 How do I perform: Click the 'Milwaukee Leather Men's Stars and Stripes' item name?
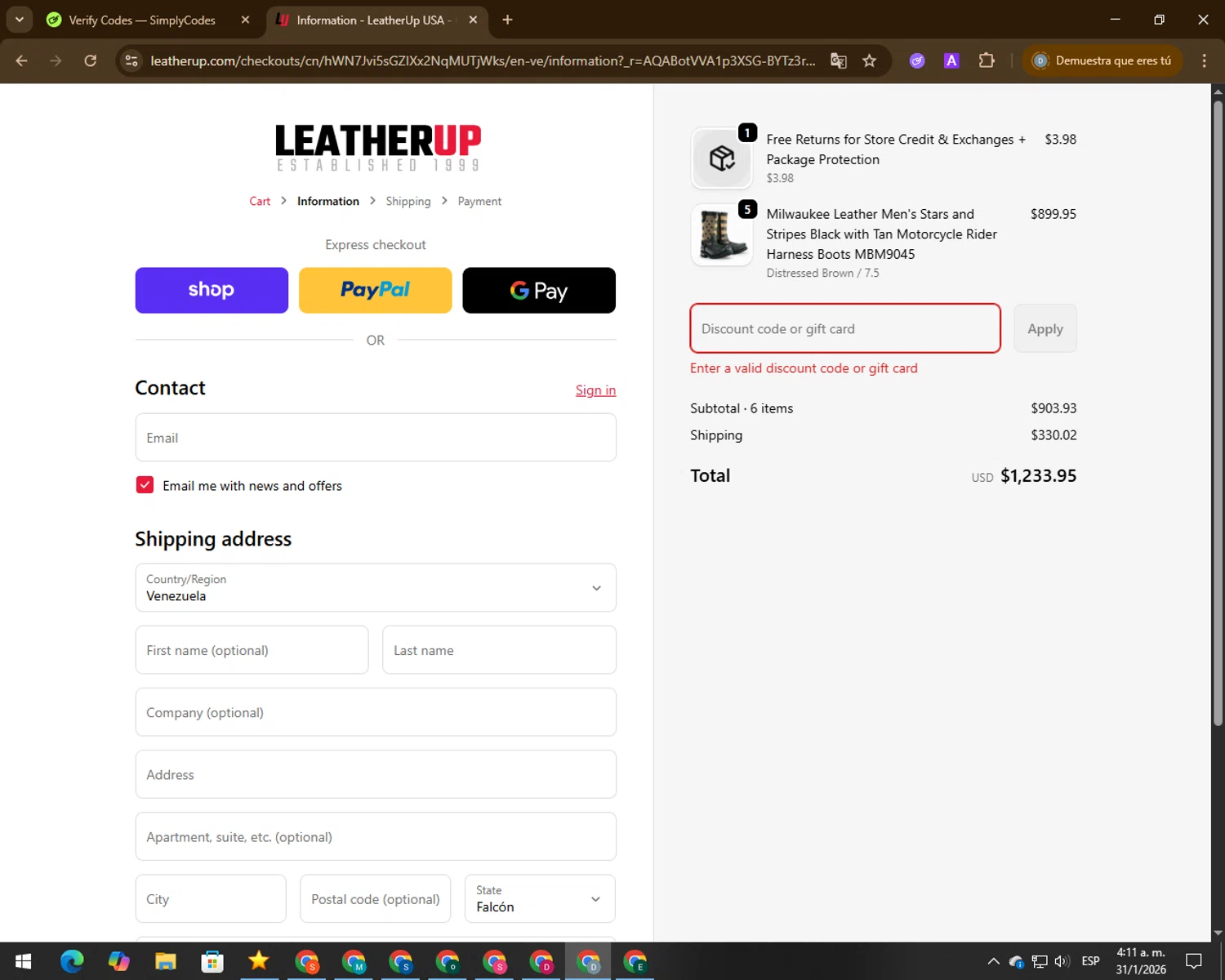pyautogui.click(x=881, y=234)
